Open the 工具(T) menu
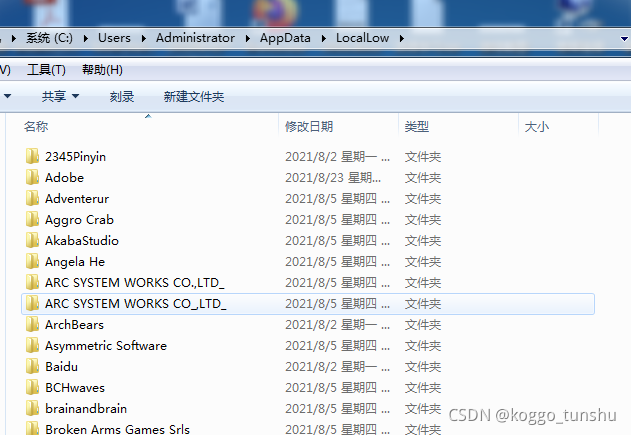Image resolution: width=631 pixels, height=435 pixels. tap(46, 70)
